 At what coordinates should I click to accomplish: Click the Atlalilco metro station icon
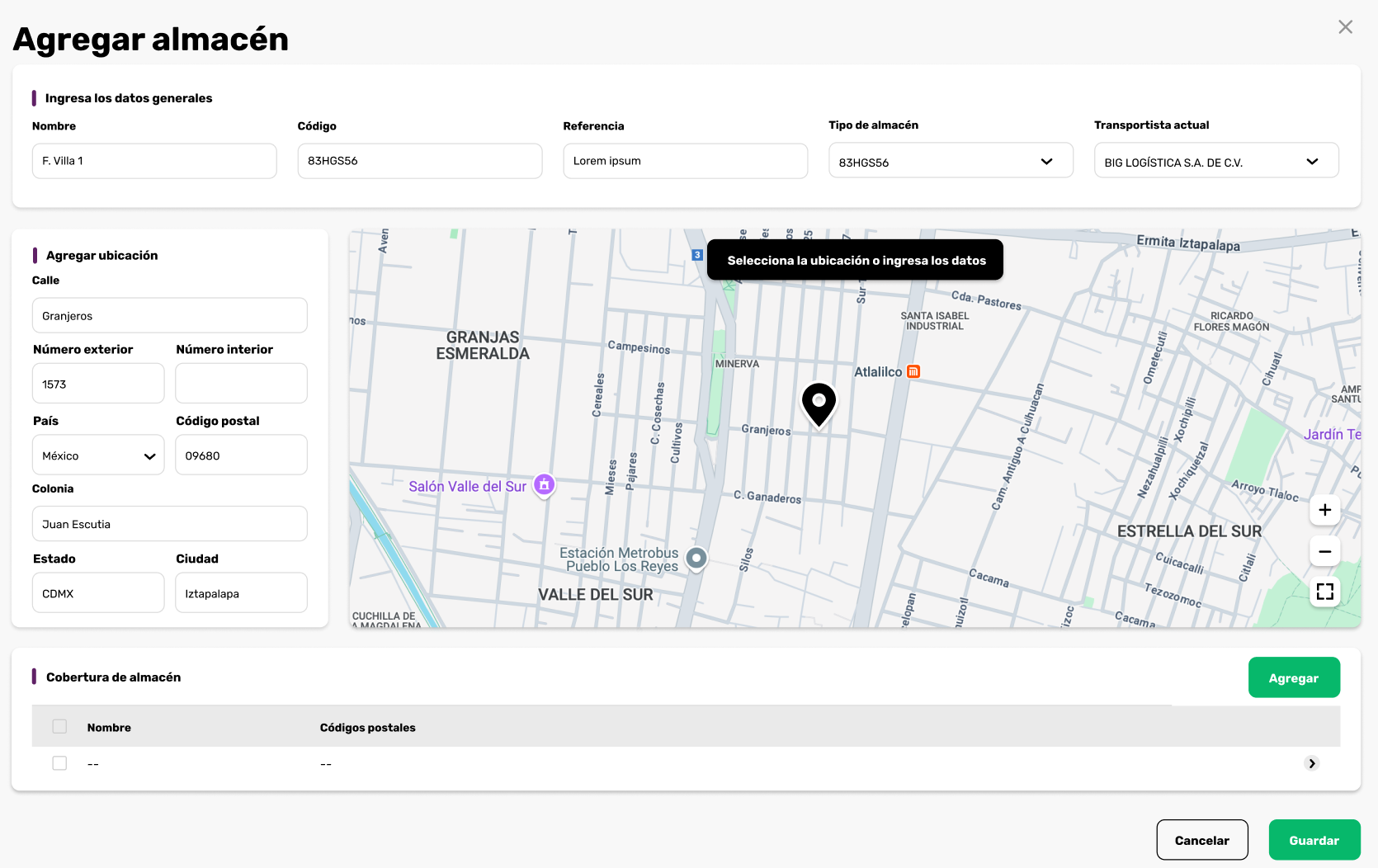click(913, 372)
